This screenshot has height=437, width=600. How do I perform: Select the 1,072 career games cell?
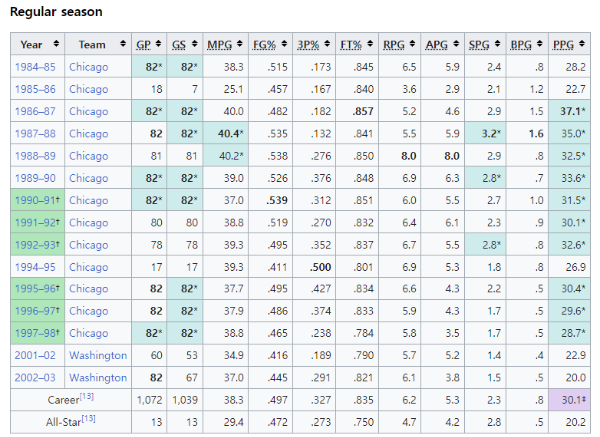coord(149,400)
